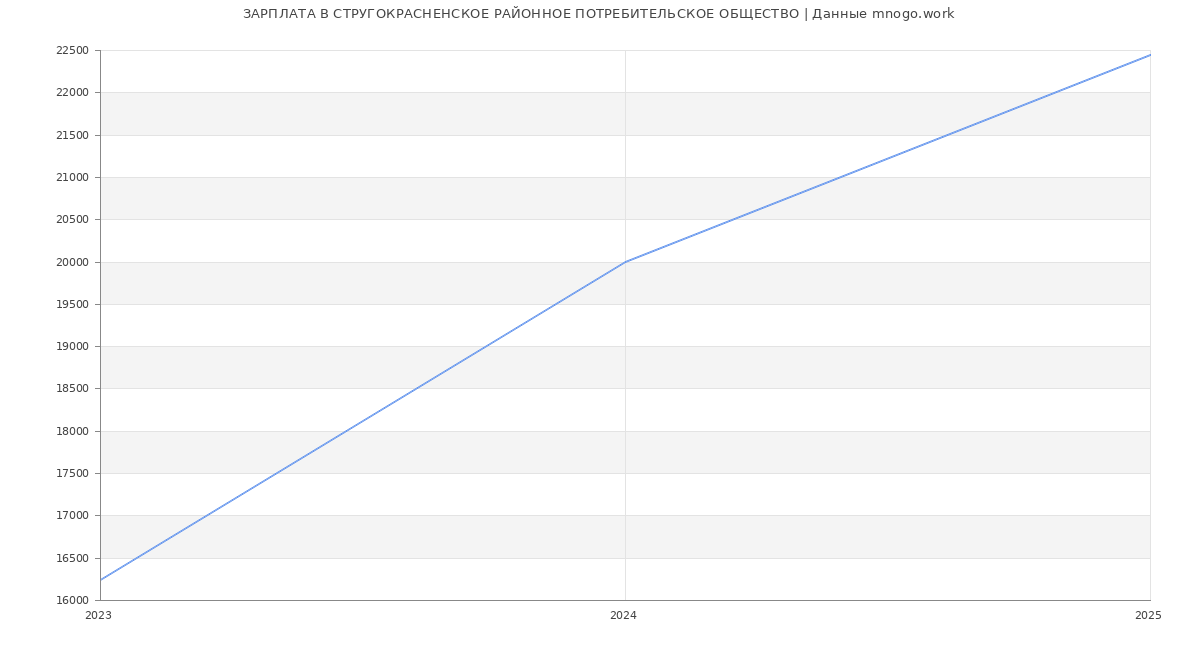This screenshot has height=650, width=1200.
Task: Click the 19500 y-axis label
Action: [72, 305]
